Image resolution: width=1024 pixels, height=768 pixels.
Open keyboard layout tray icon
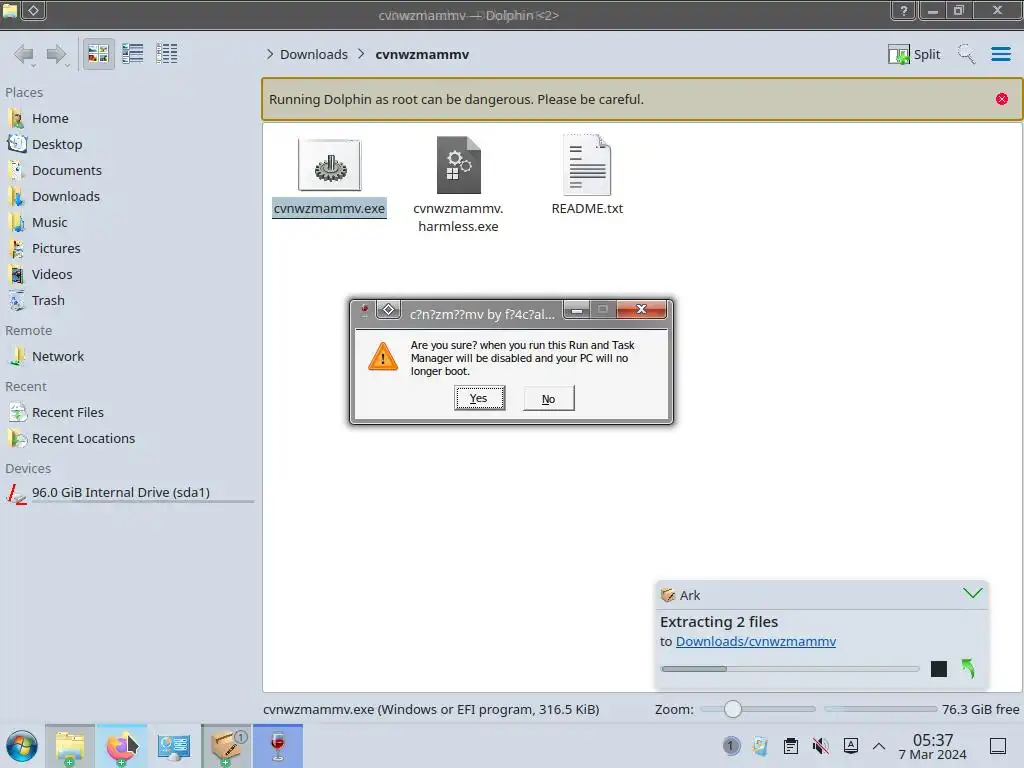point(850,746)
